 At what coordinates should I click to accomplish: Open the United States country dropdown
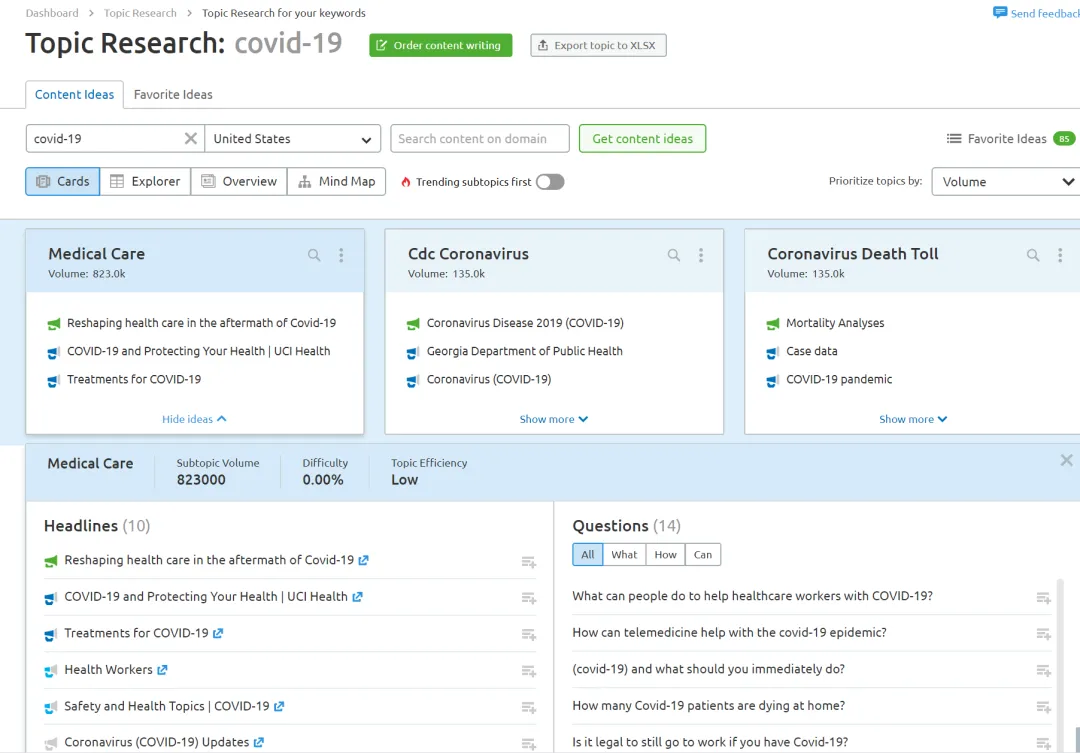coord(293,138)
